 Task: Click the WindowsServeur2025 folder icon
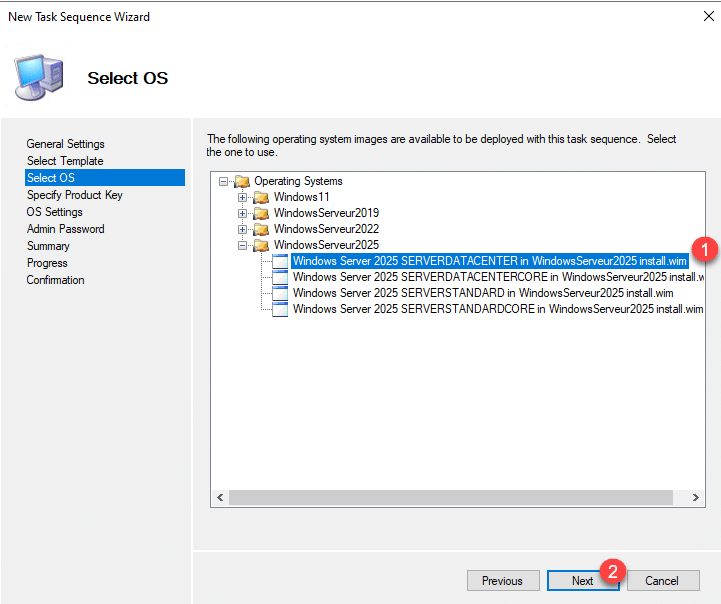pos(261,245)
